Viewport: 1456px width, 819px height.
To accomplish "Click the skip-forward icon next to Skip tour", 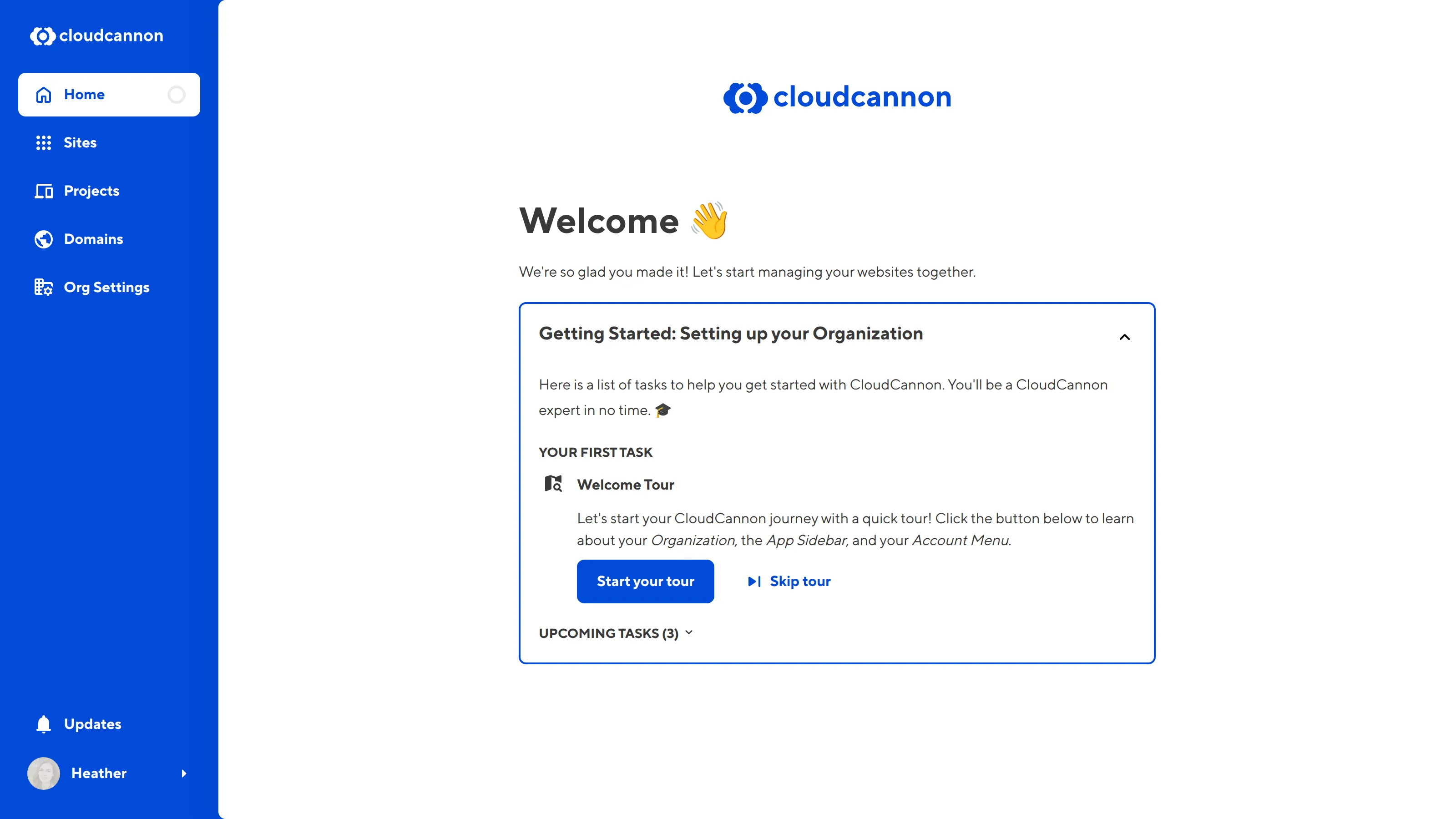I will (x=754, y=581).
